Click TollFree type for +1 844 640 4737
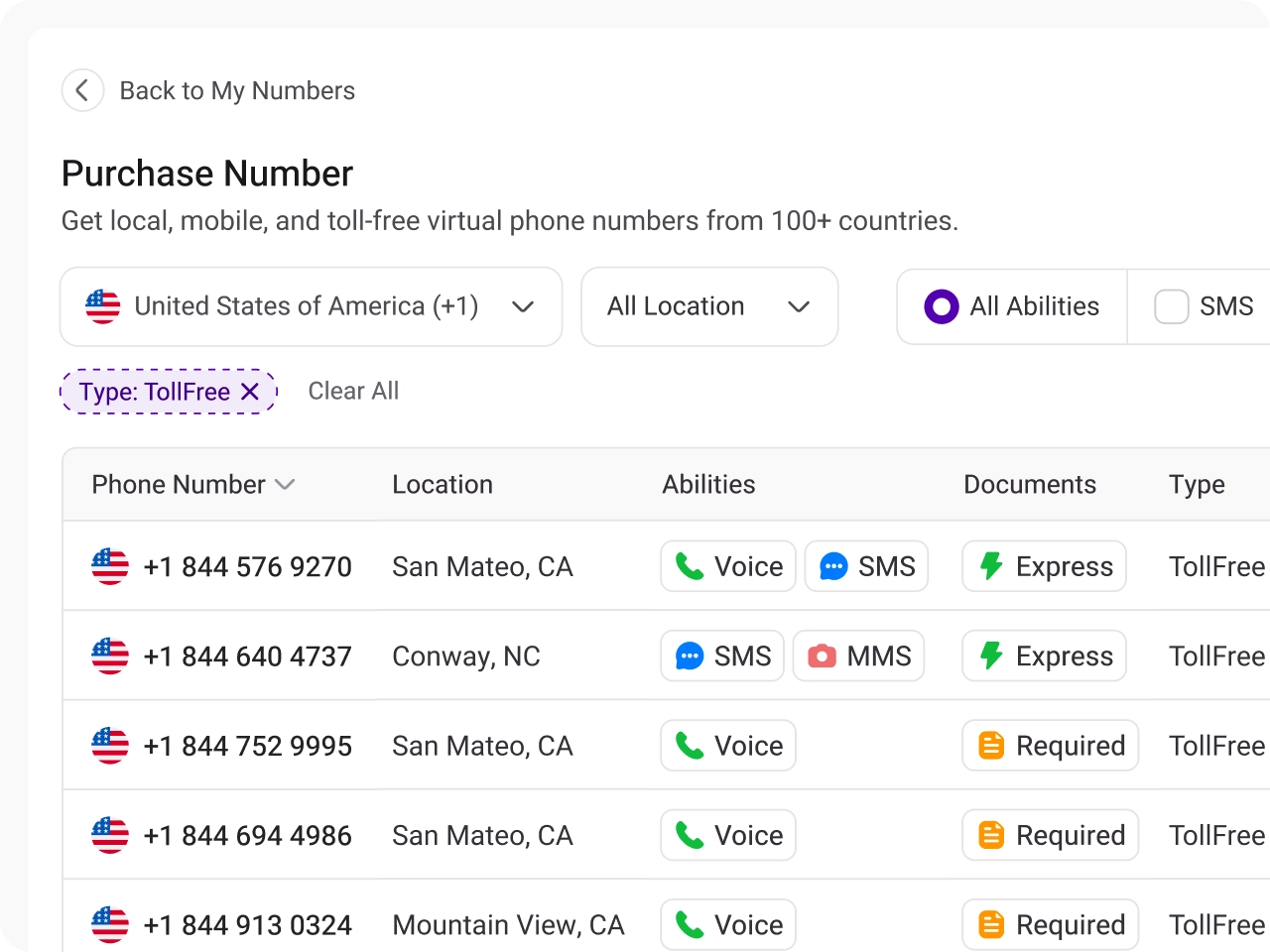This screenshot has height=952, width=1270. pyautogui.click(x=1217, y=655)
